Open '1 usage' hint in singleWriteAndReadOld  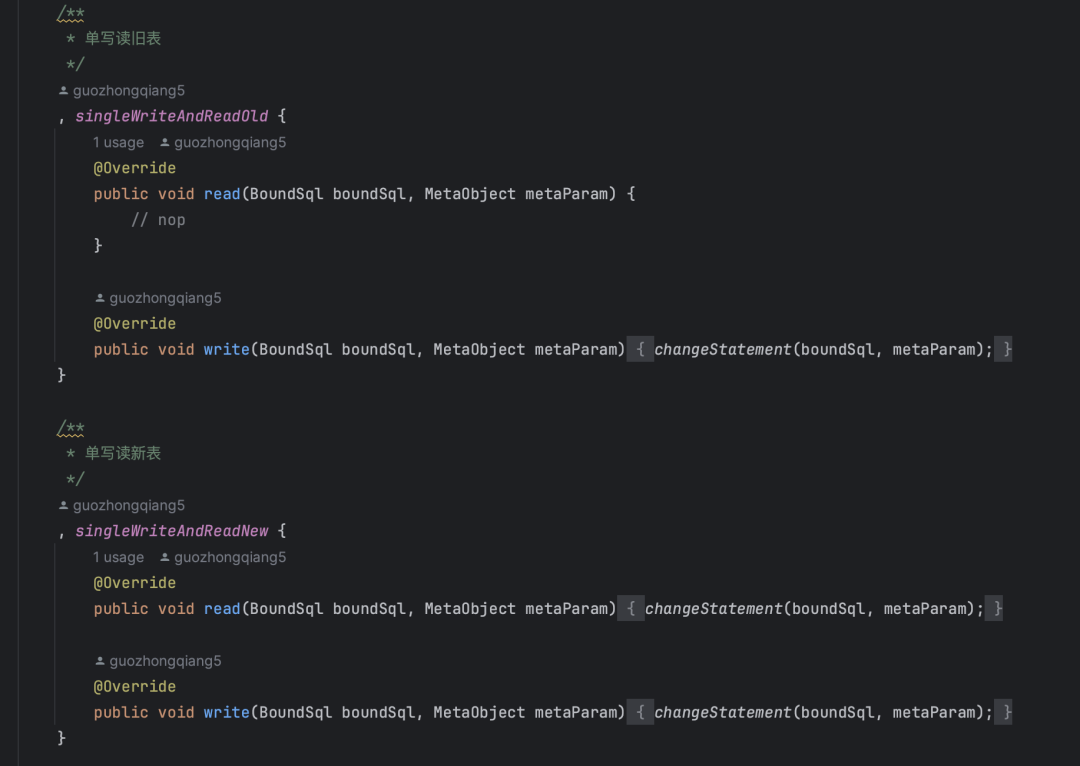[118, 143]
